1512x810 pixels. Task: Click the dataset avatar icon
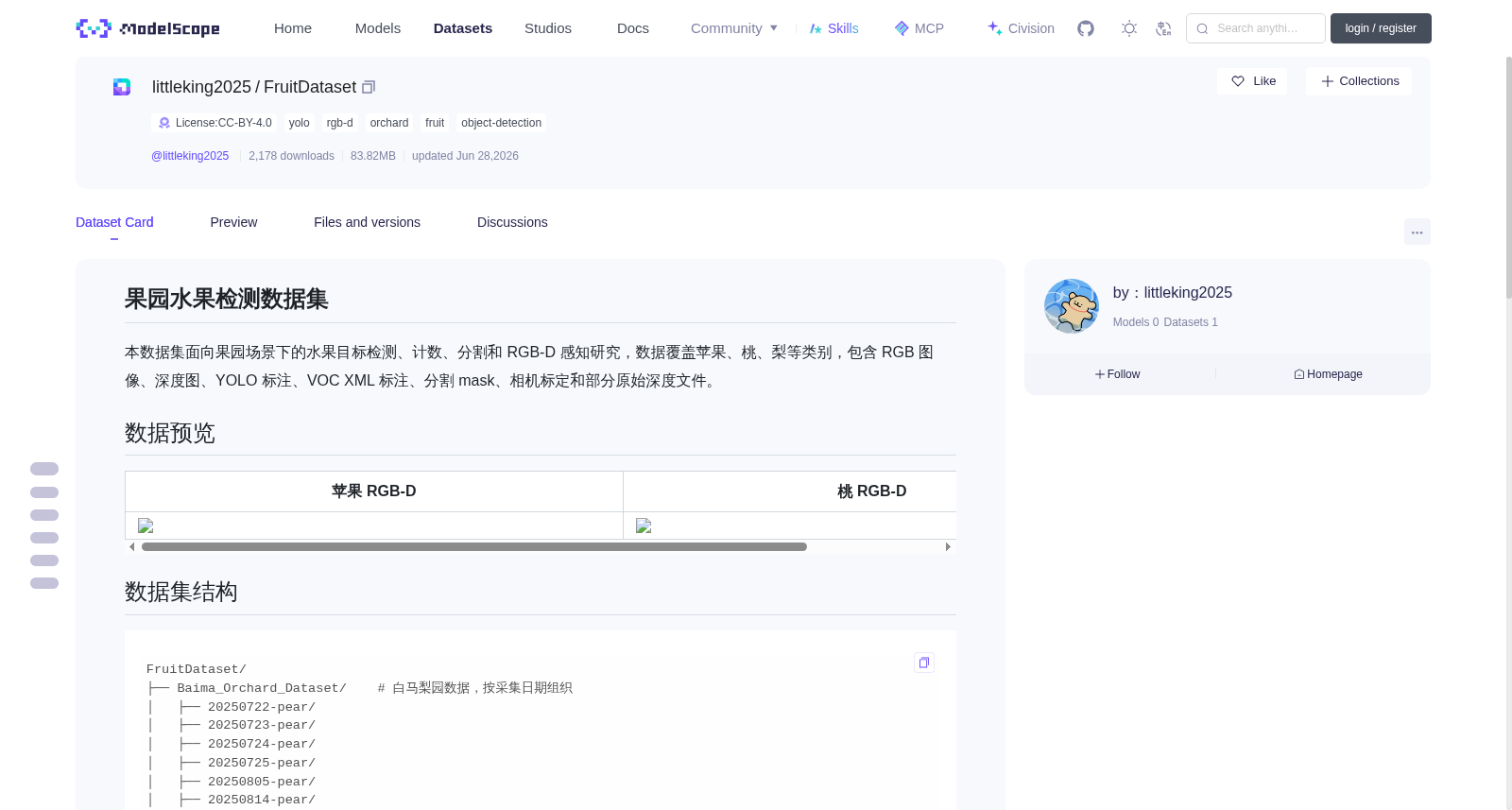tap(122, 87)
